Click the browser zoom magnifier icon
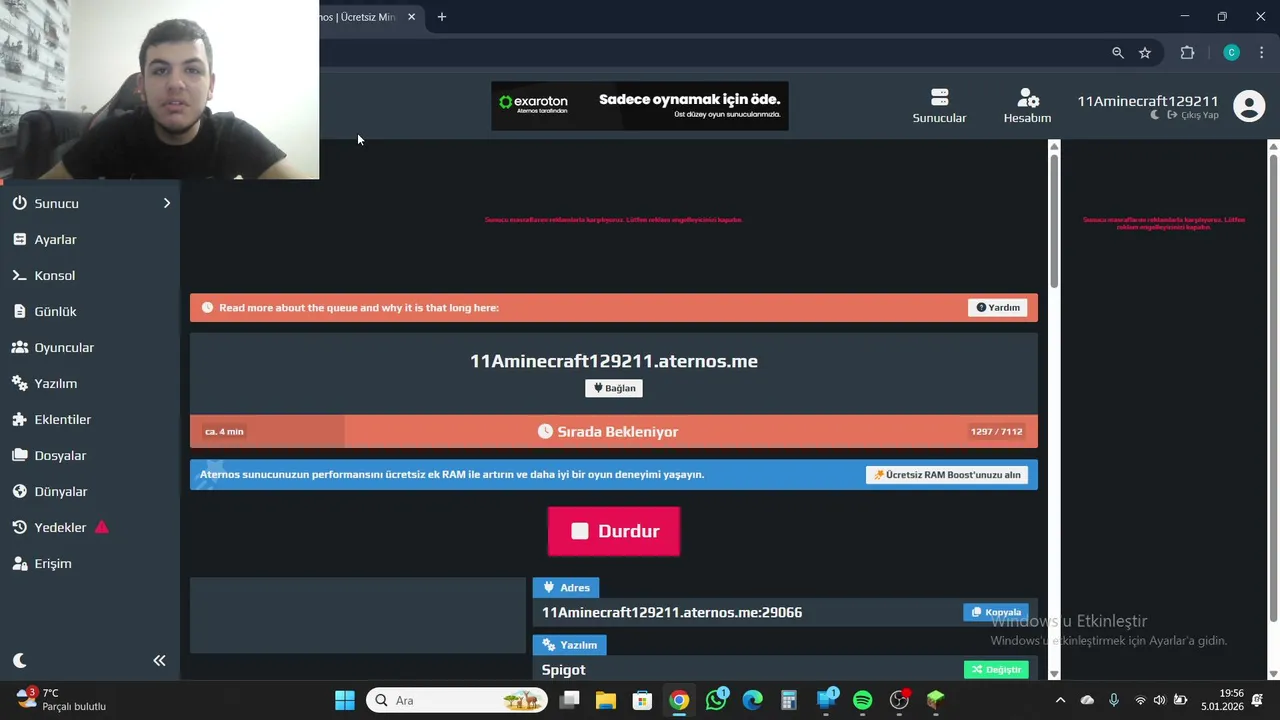The width and height of the screenshot is (1280, 720). (x=1118, y=53)
